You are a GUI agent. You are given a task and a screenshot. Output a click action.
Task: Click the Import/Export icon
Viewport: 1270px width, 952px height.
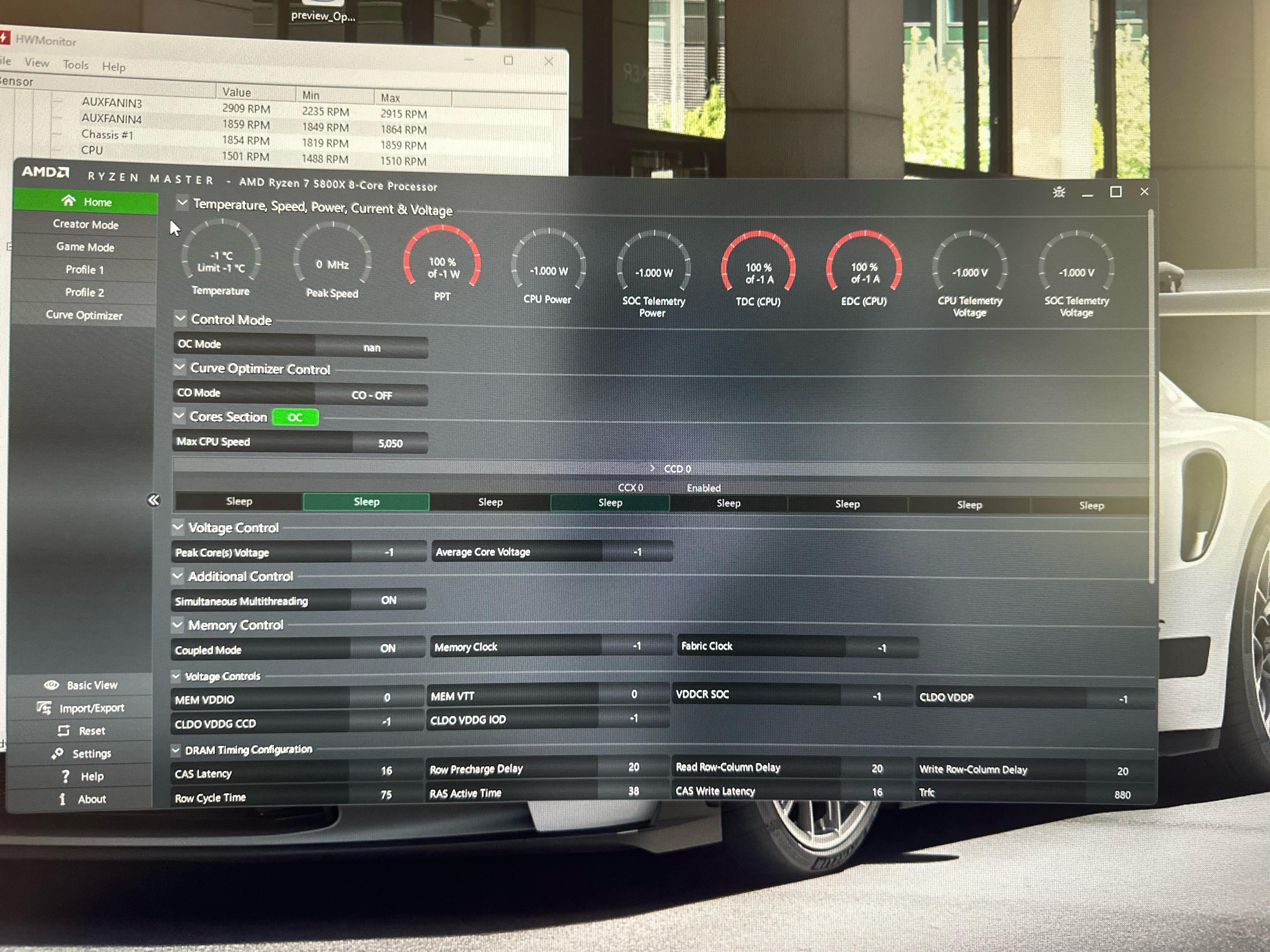(44, 707)
